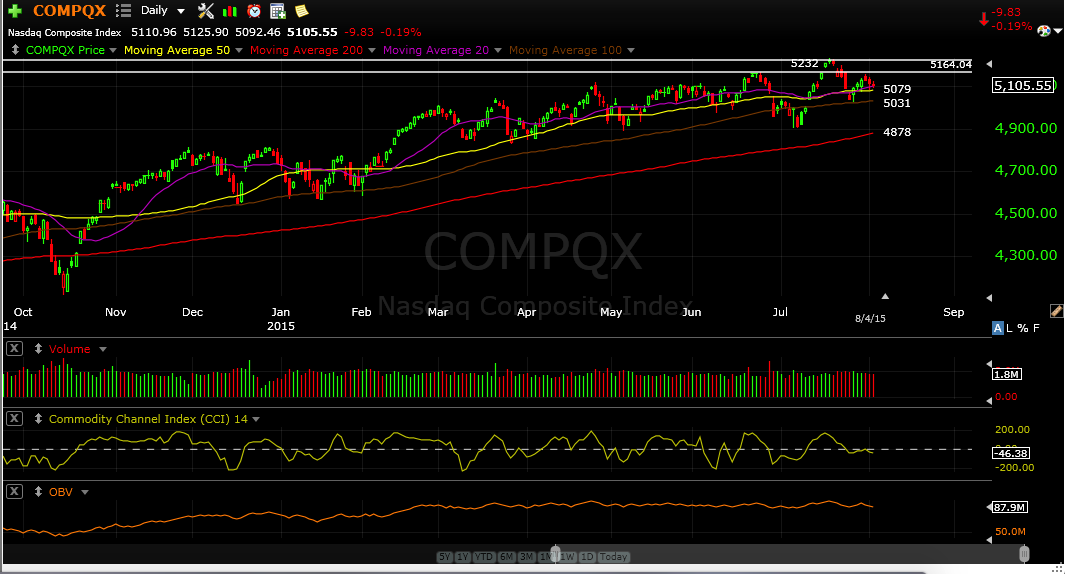Click the right-end timeline scroll handle

1024,554
